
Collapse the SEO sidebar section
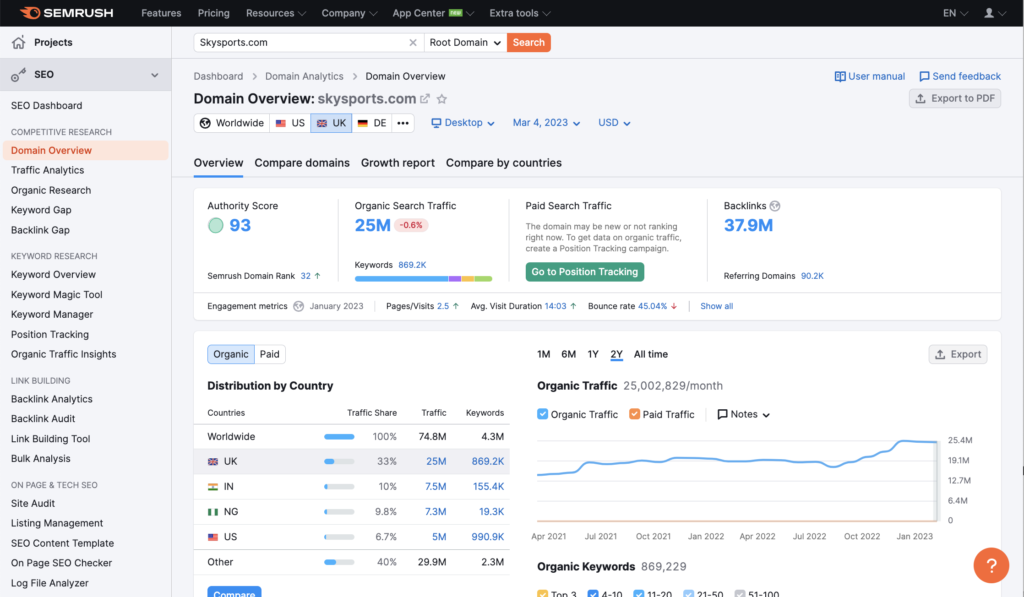pos(155,74)
